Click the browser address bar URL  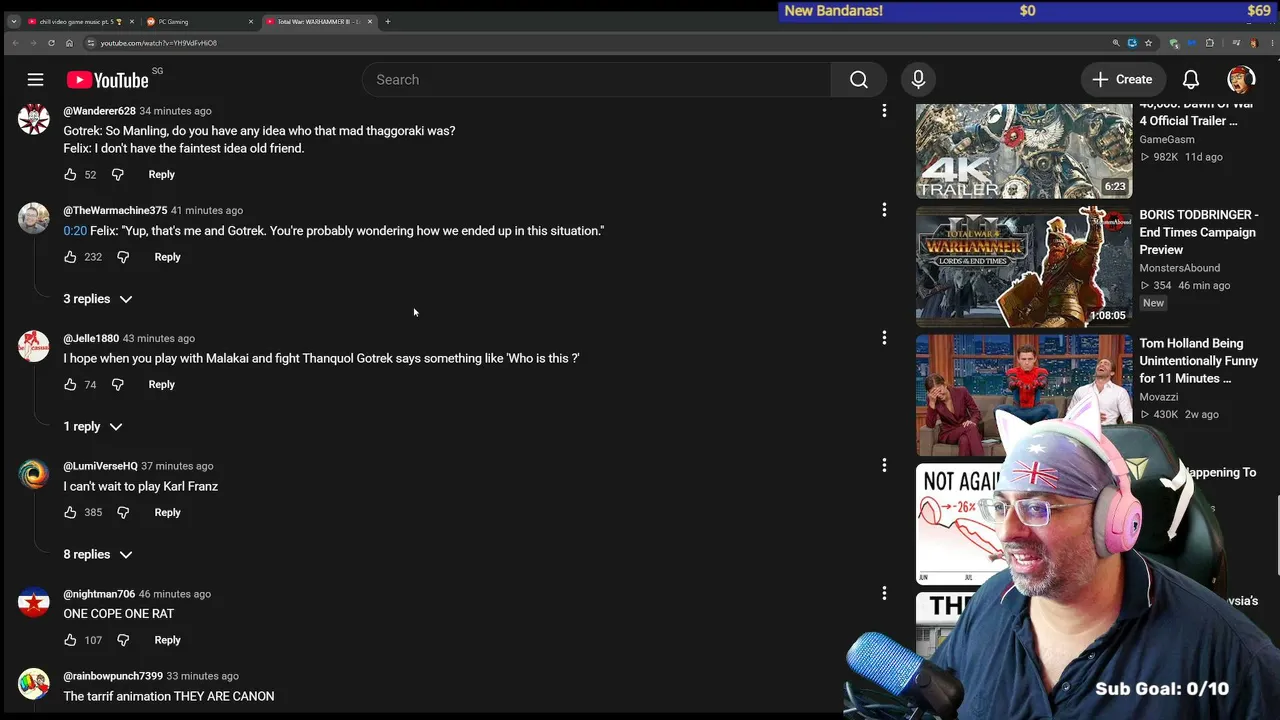(x=158, y=43)
